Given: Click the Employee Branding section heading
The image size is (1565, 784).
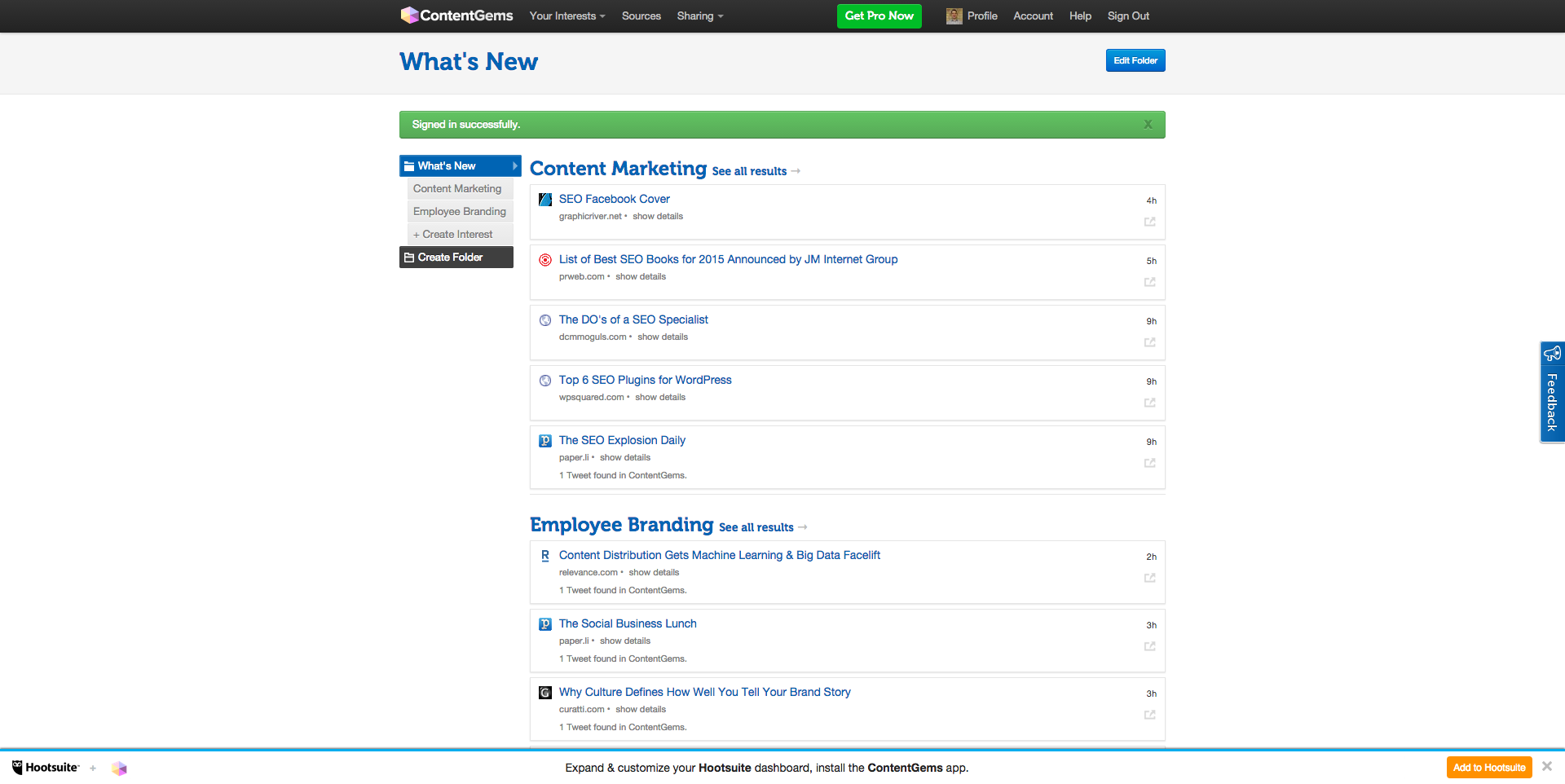Looking at the screenshot, I should tap(622, 524).
